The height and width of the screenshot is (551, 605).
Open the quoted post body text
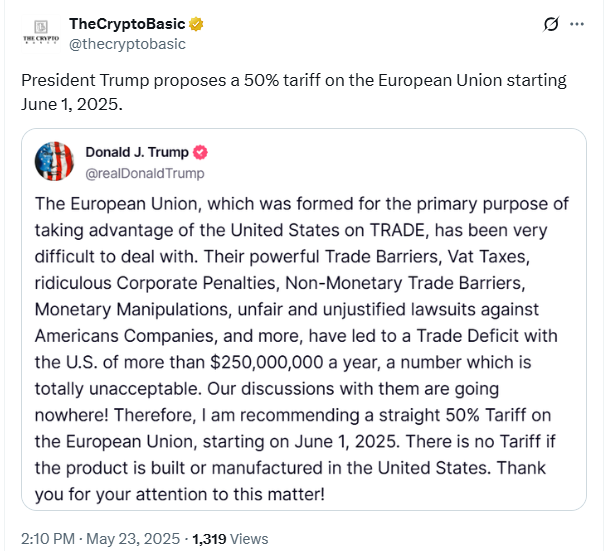(302, 348)
